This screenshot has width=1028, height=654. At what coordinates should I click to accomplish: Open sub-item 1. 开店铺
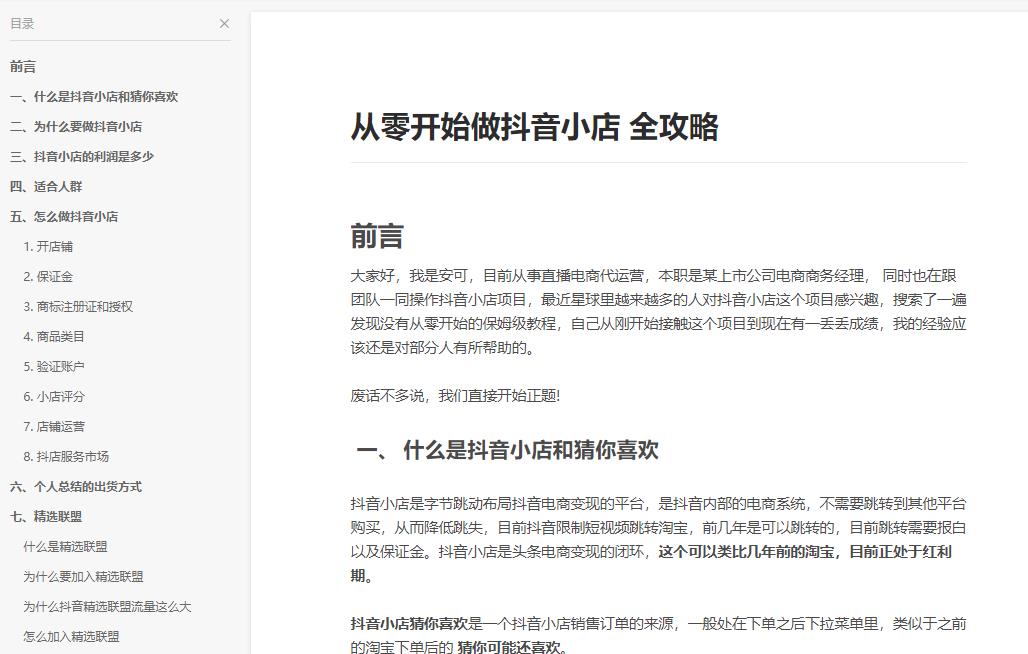tap(48, 247)
